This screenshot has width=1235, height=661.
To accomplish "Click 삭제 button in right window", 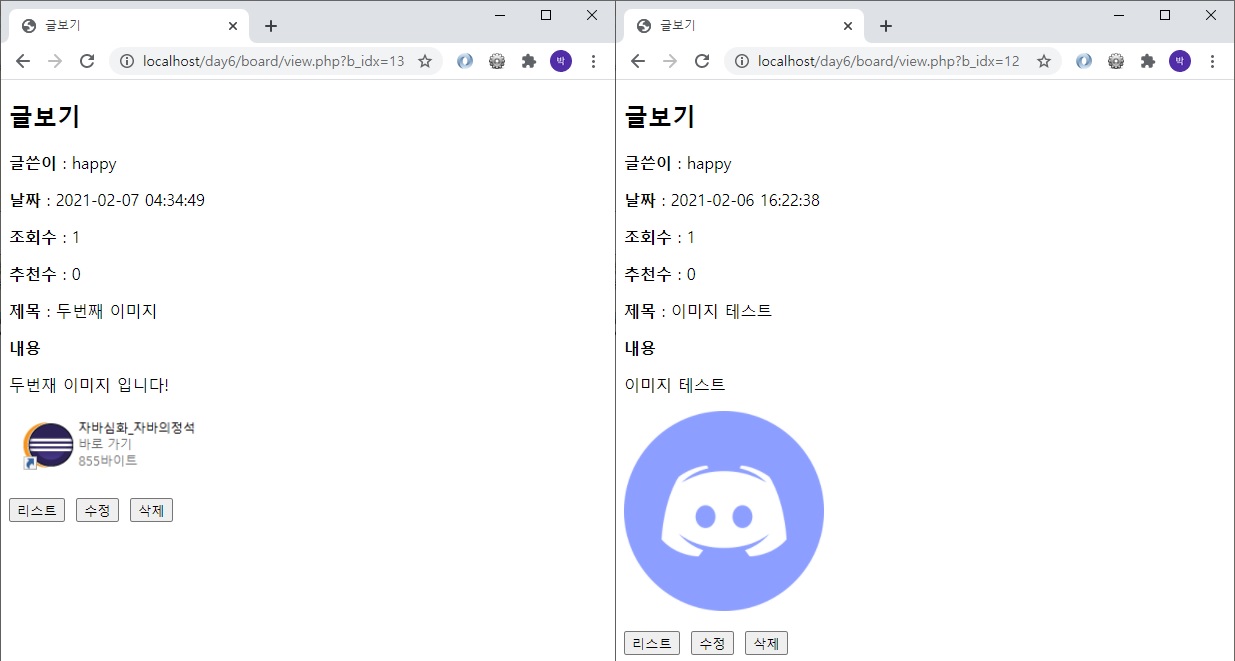I will click(766, 643).
